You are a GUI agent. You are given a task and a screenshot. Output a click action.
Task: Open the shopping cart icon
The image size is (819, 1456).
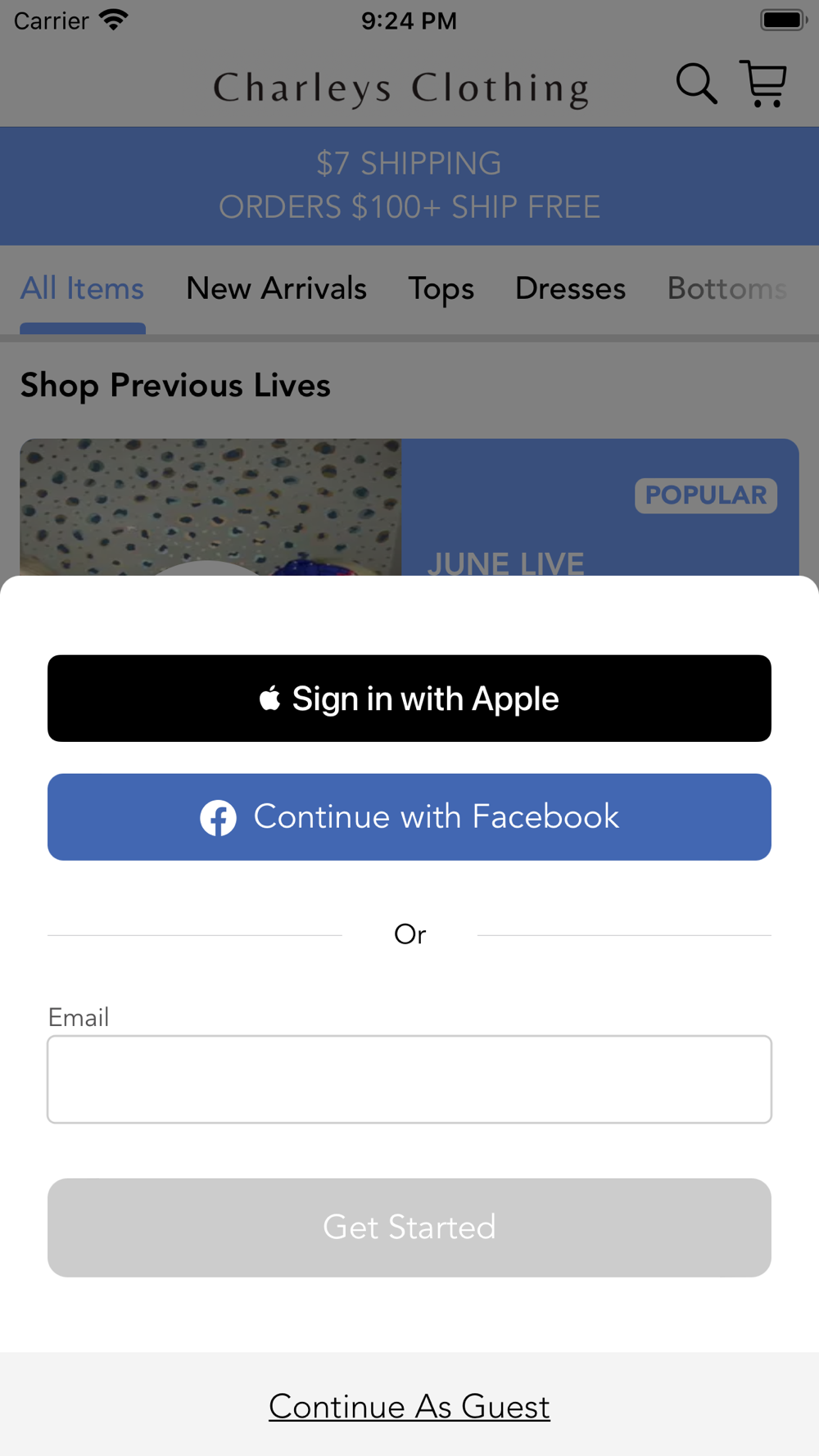point(763,84)
